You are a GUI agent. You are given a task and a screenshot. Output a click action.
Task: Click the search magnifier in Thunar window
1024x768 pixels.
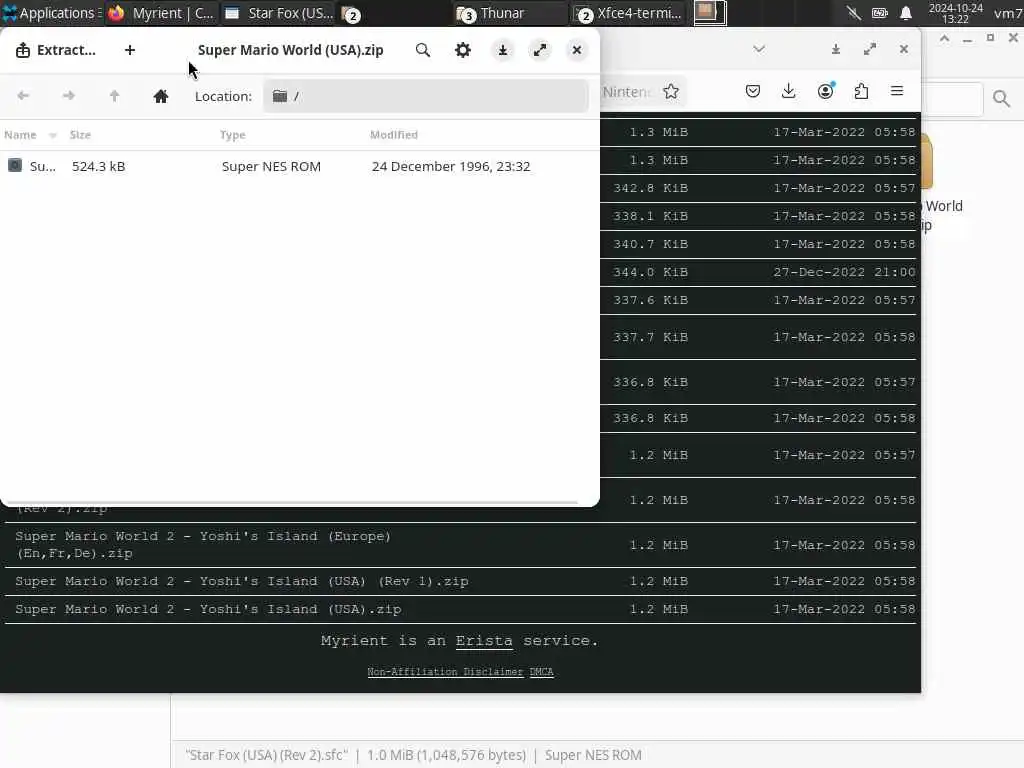[1001, 99]
